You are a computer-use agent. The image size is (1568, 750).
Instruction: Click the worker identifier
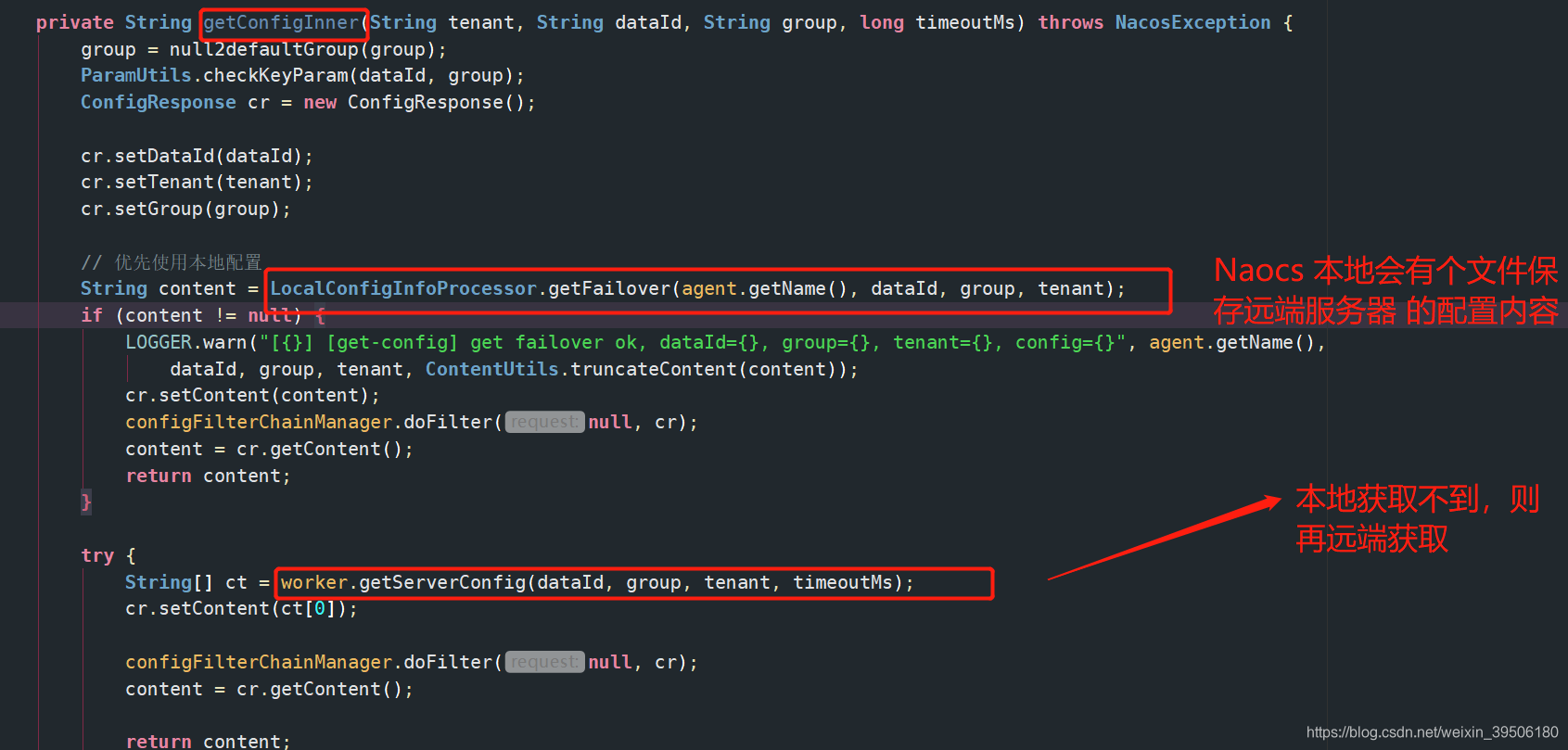pyautogui.click(x=314, y=582)
